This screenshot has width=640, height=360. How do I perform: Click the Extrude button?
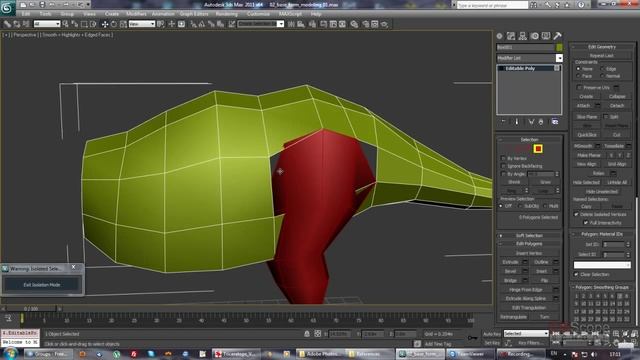point(511,262)
